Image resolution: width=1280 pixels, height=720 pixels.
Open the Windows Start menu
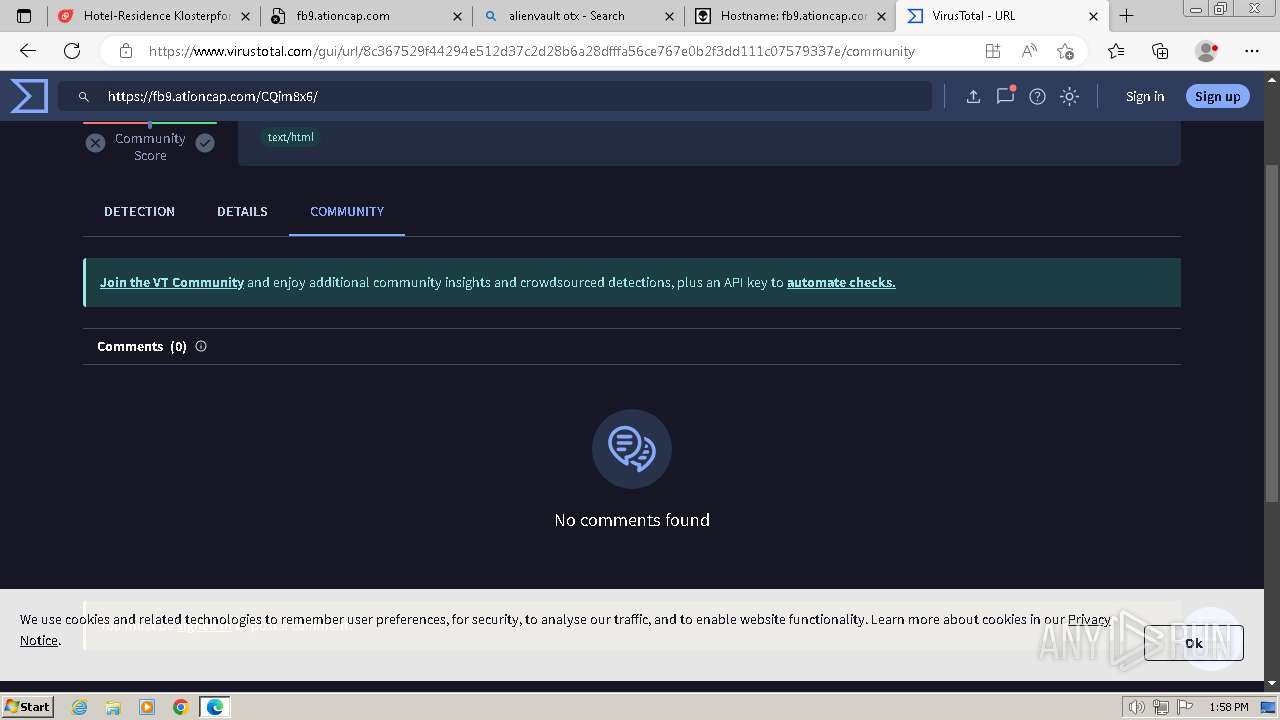28,706
